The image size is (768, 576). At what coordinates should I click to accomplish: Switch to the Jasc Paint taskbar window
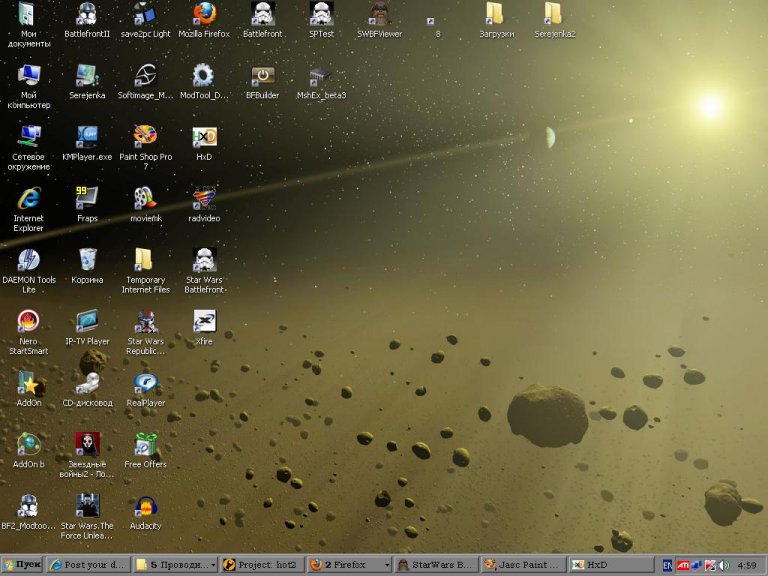tap(523, 565)
